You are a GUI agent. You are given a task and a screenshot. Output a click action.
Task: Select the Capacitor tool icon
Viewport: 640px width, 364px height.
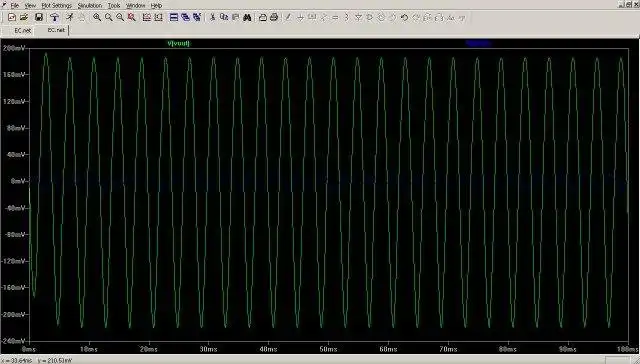coord(336,17)
